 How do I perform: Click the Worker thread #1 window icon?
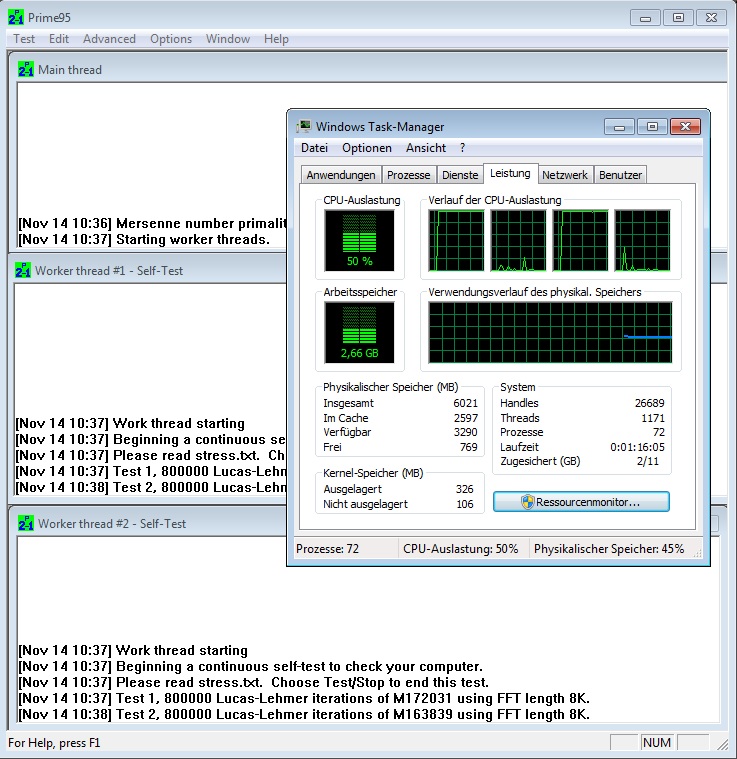pyautogui.click(x=23, y=270)
